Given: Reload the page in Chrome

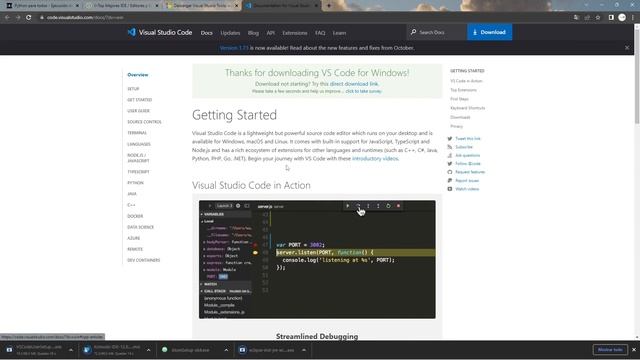Looking at the screenshot, I should click(29, 18).
